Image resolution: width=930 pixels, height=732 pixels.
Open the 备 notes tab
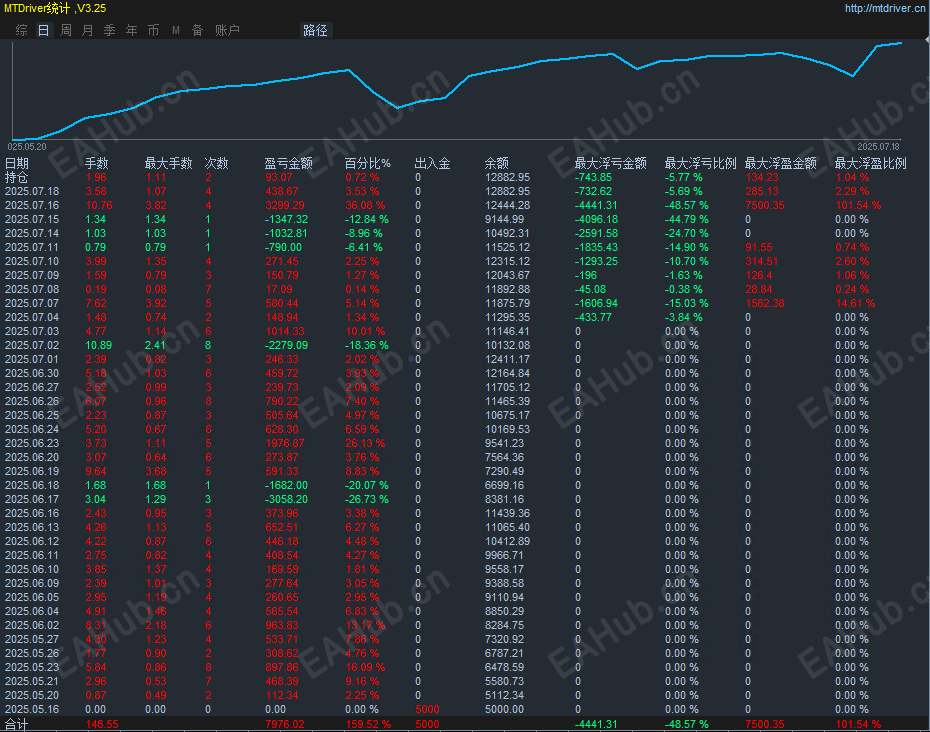click(x=198, y=30)
